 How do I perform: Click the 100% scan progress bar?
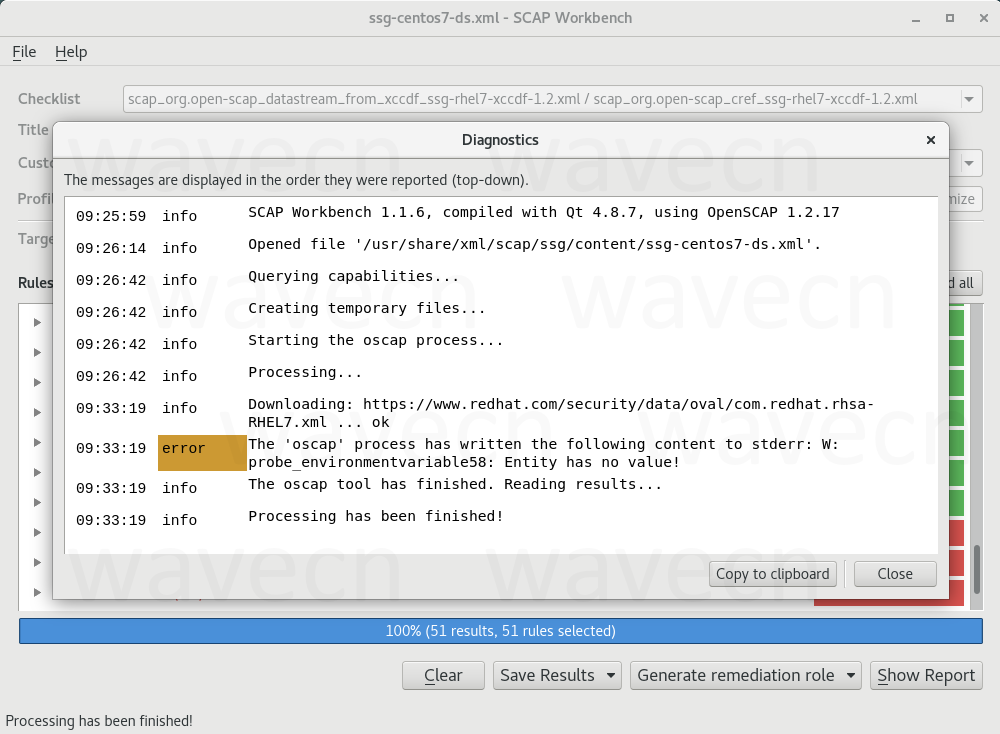tap(500, 631)
